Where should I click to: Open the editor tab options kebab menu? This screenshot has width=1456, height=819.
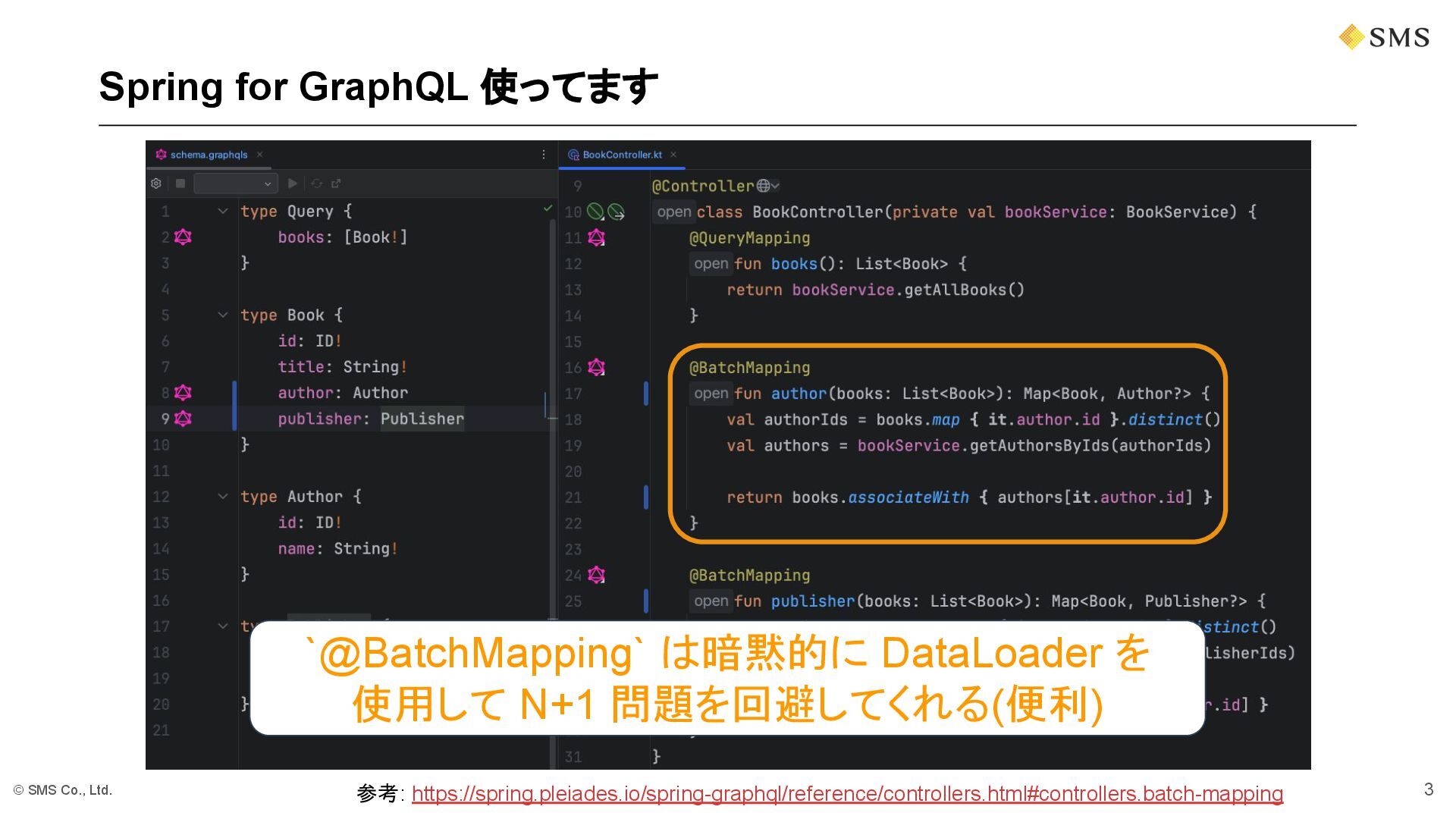pos(544,155)
